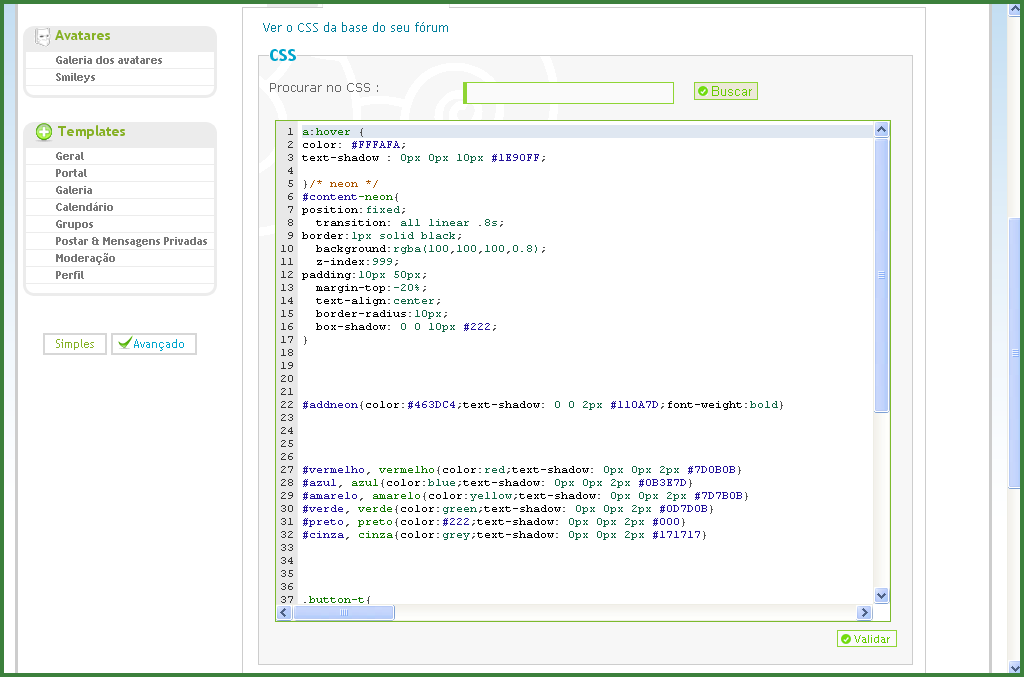The image size is (1024, 677).
Task: Click the "Procurar no CSS :" label
Action: 324,88
